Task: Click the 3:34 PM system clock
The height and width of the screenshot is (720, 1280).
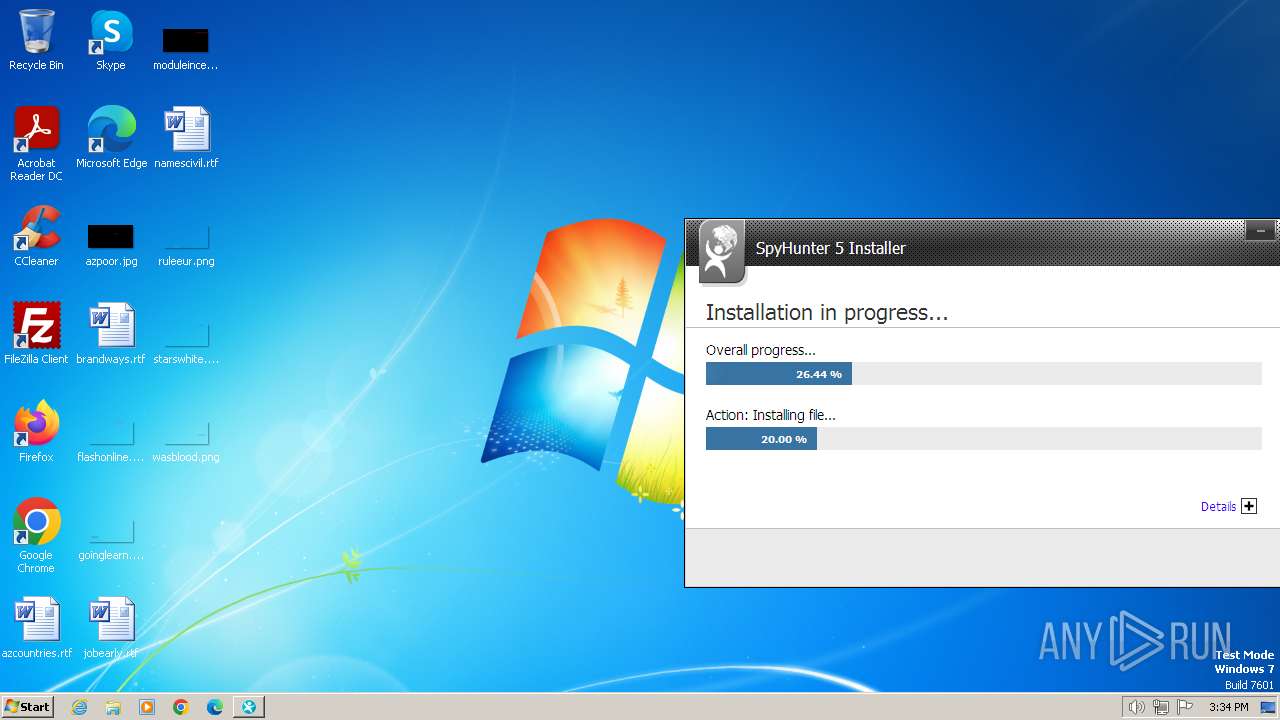Action: [1228, 707]
